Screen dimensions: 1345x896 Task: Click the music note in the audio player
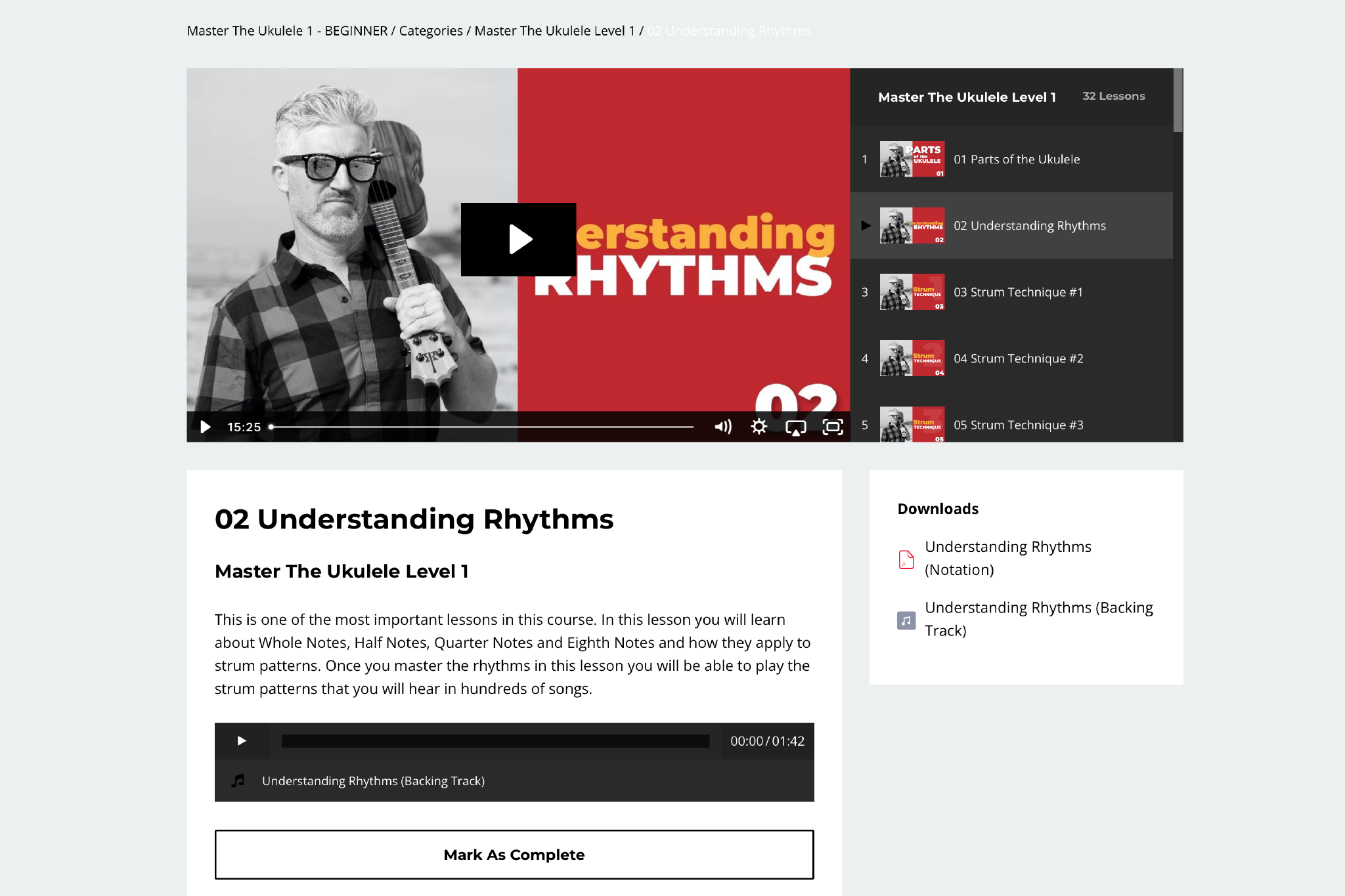[x=238, y=780]
